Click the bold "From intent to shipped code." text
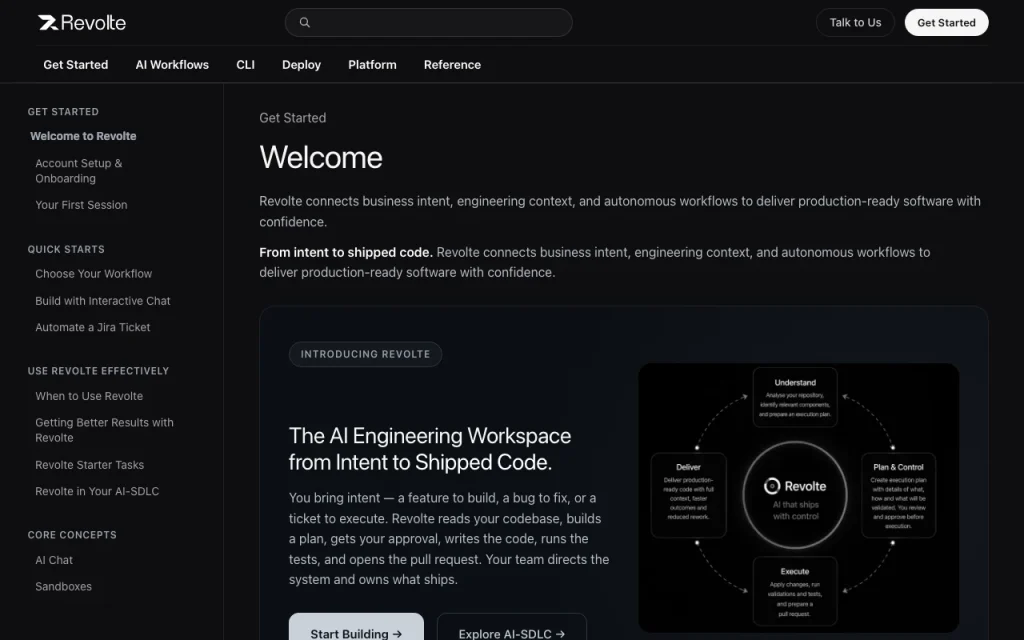 [346, 252]
